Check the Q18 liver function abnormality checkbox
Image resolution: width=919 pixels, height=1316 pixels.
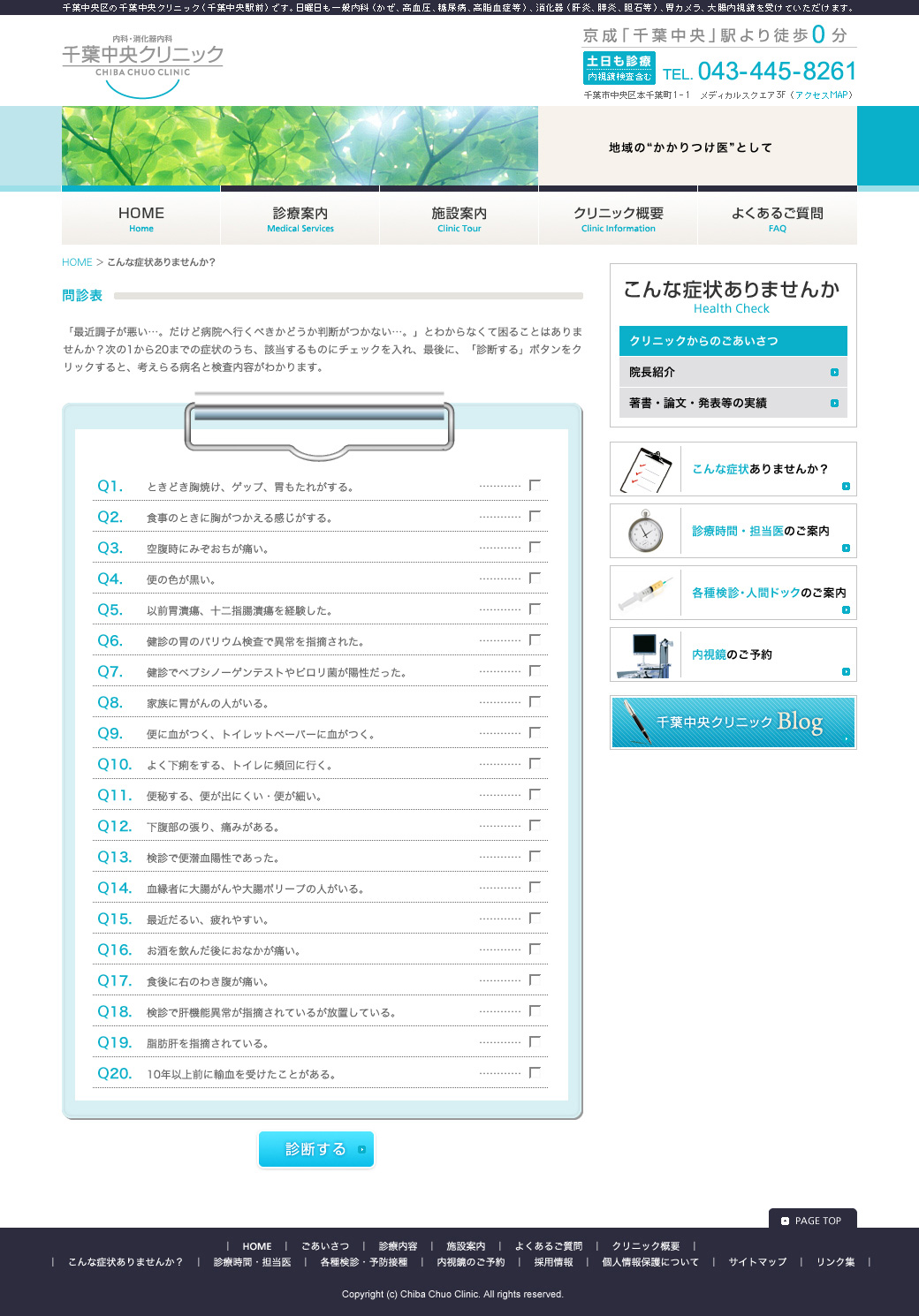click(x=535, y=1010)
